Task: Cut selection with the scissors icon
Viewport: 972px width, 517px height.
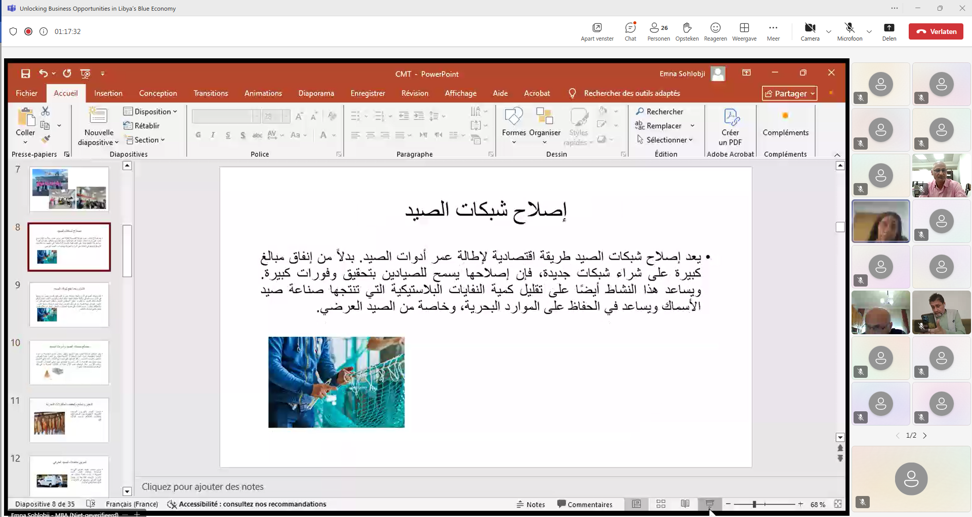Action: [x=45, y=111]
